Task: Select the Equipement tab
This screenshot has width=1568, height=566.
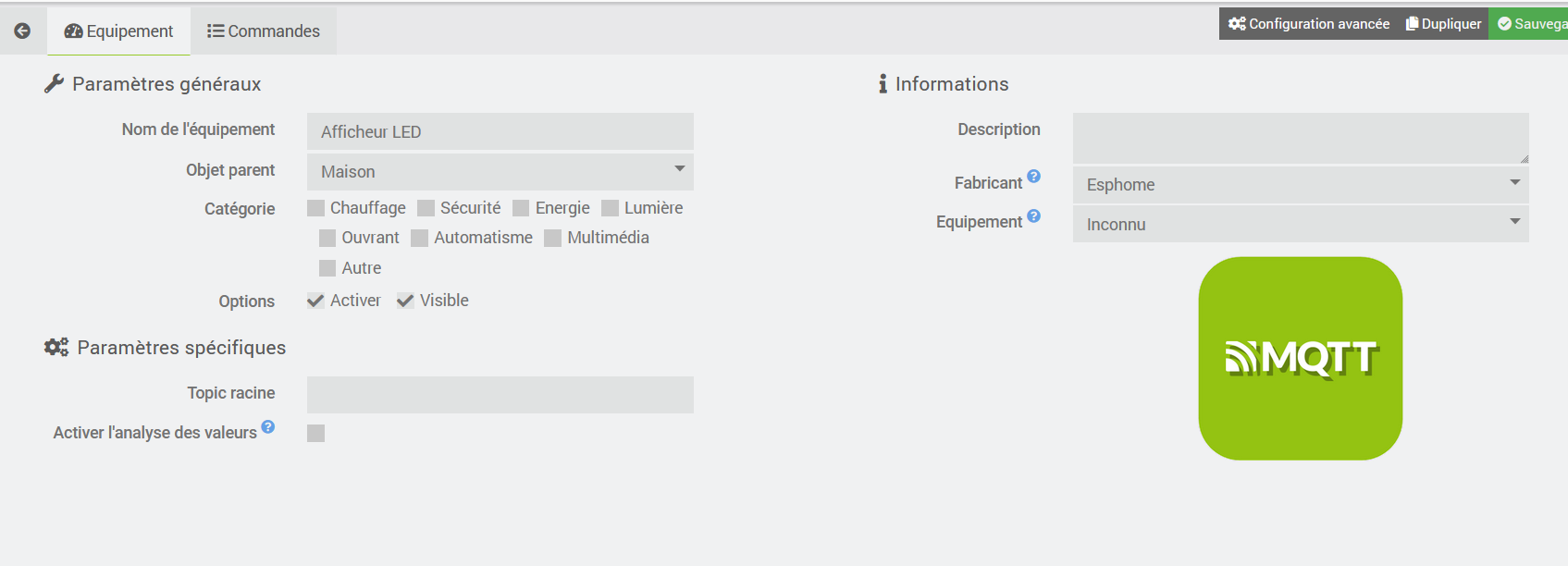Action: [x=118, y=31]
